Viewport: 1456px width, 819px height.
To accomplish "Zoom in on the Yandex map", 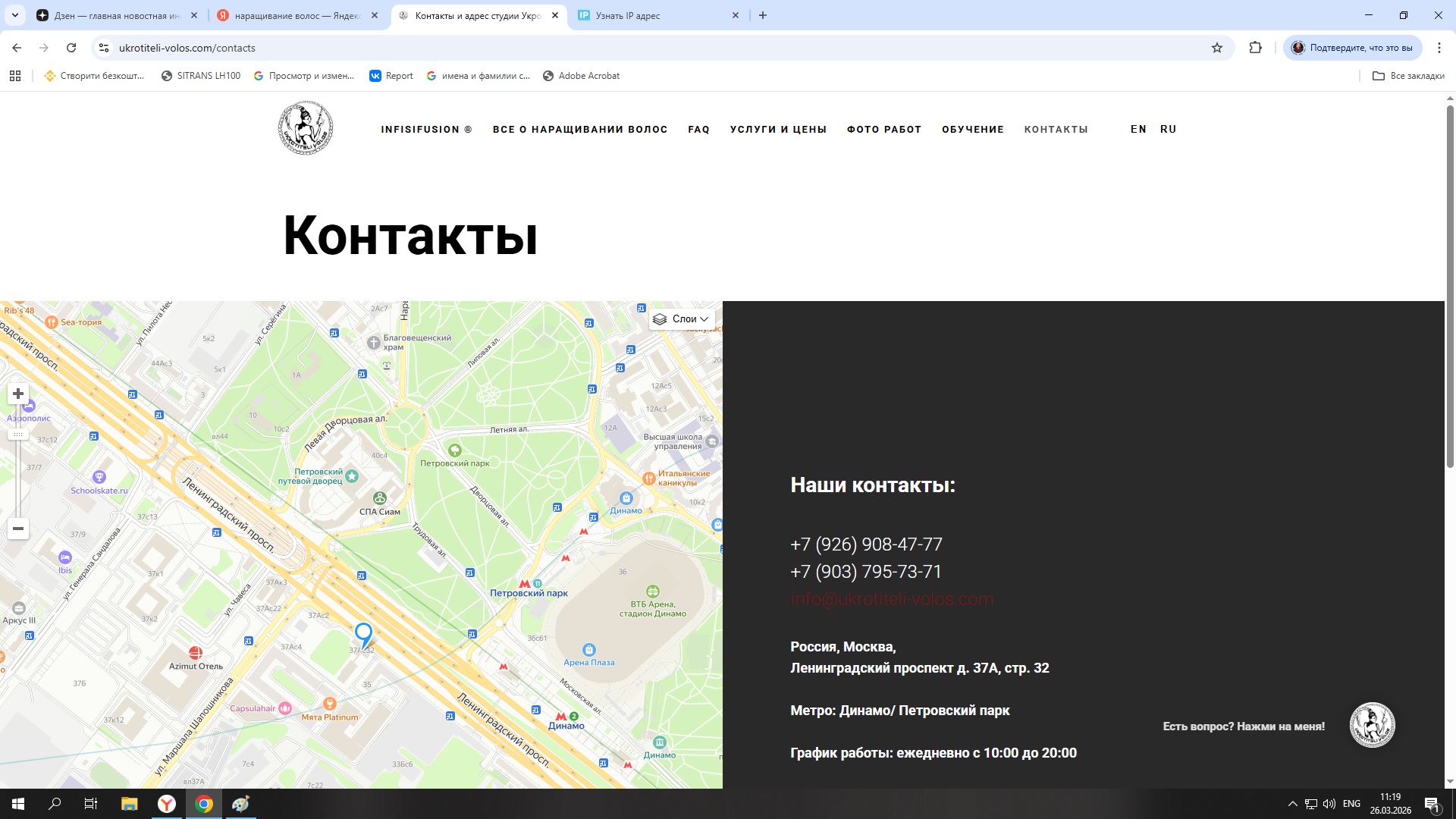I will pyautogui.click(x=18, y=394).
